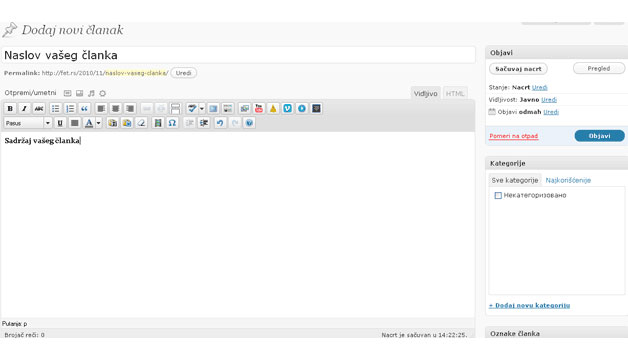This screenshot has height=361, width=628.
Task: Click the Pregled preview button
Action: coord(599,69)
